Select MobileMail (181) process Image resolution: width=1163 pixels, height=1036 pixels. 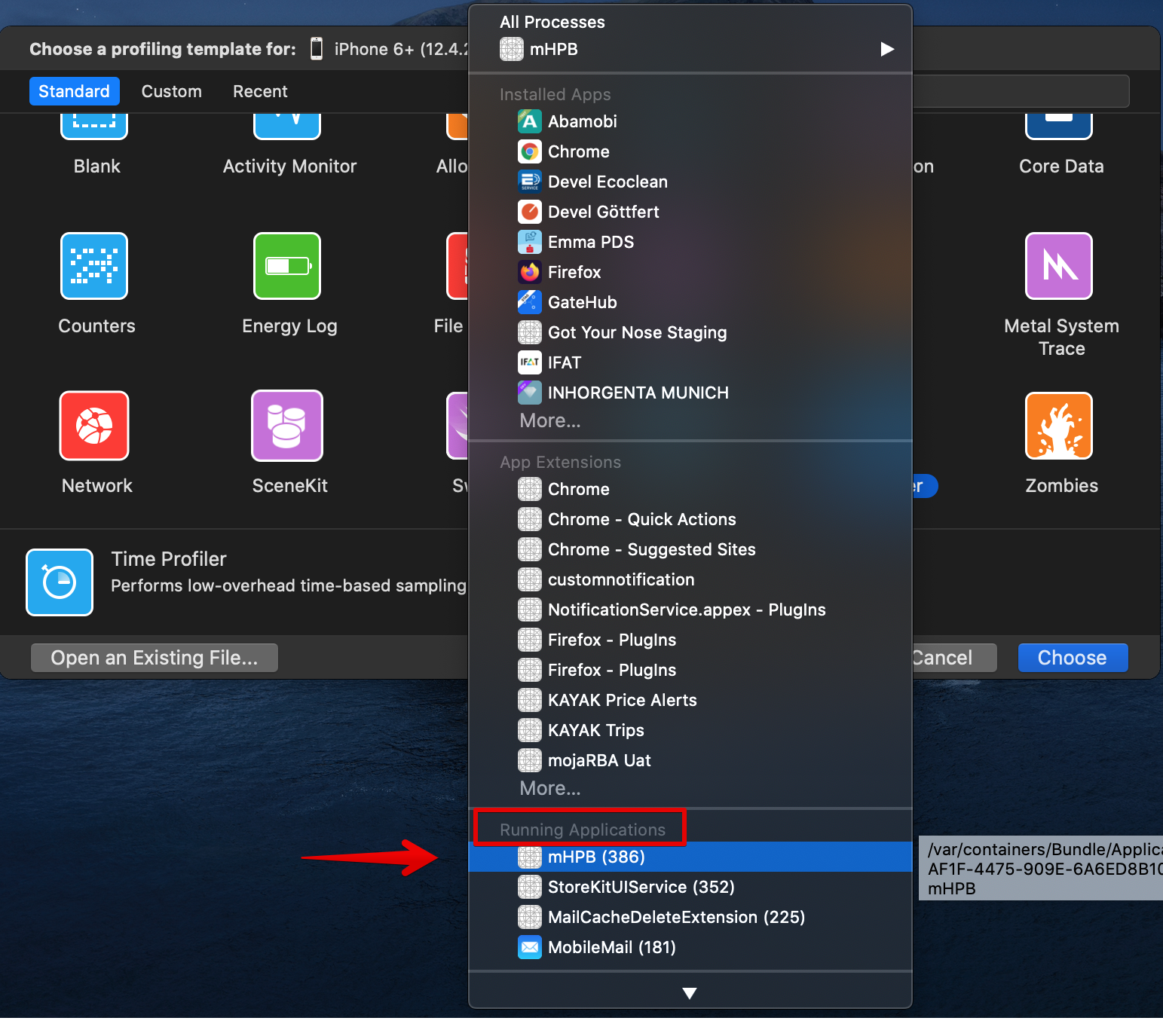(611, 947)
